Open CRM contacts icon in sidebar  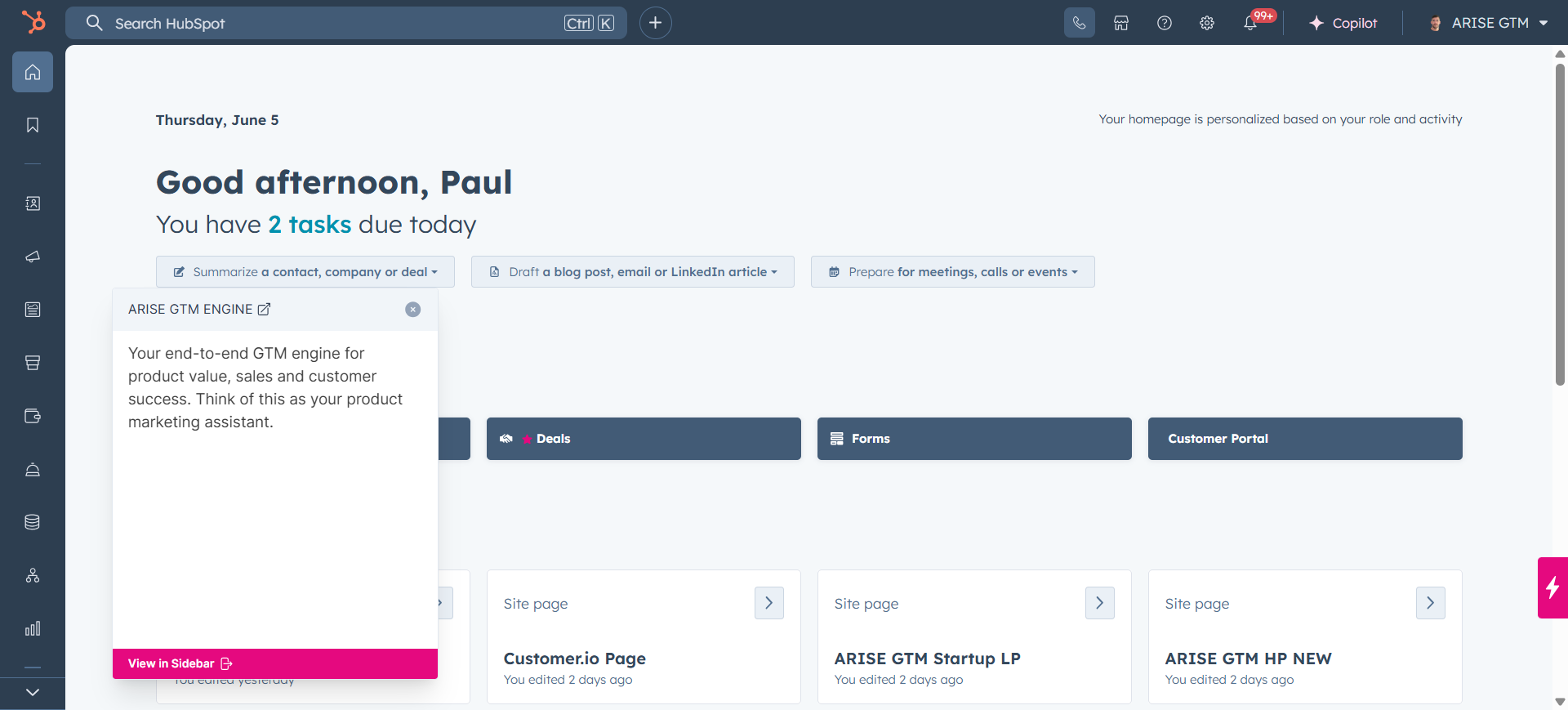pyautogui.click(x=33, y=203)
